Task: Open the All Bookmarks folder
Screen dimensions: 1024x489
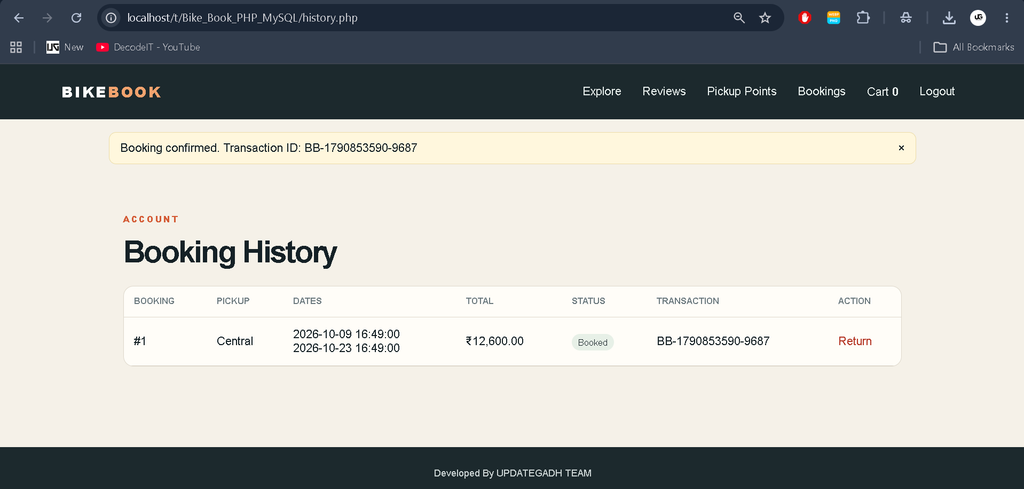Action: click(x=973, y=47)
